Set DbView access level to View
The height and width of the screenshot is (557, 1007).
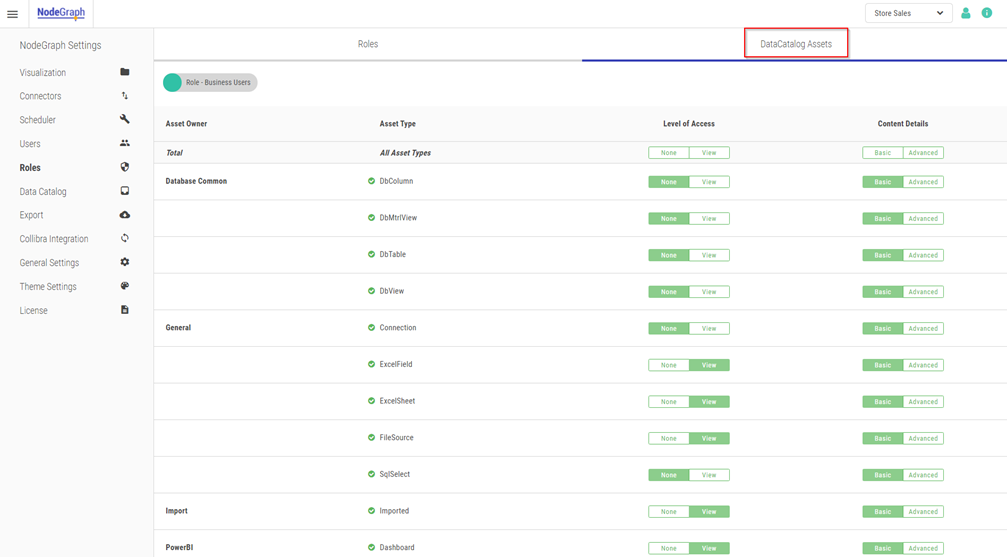[709, 292]
